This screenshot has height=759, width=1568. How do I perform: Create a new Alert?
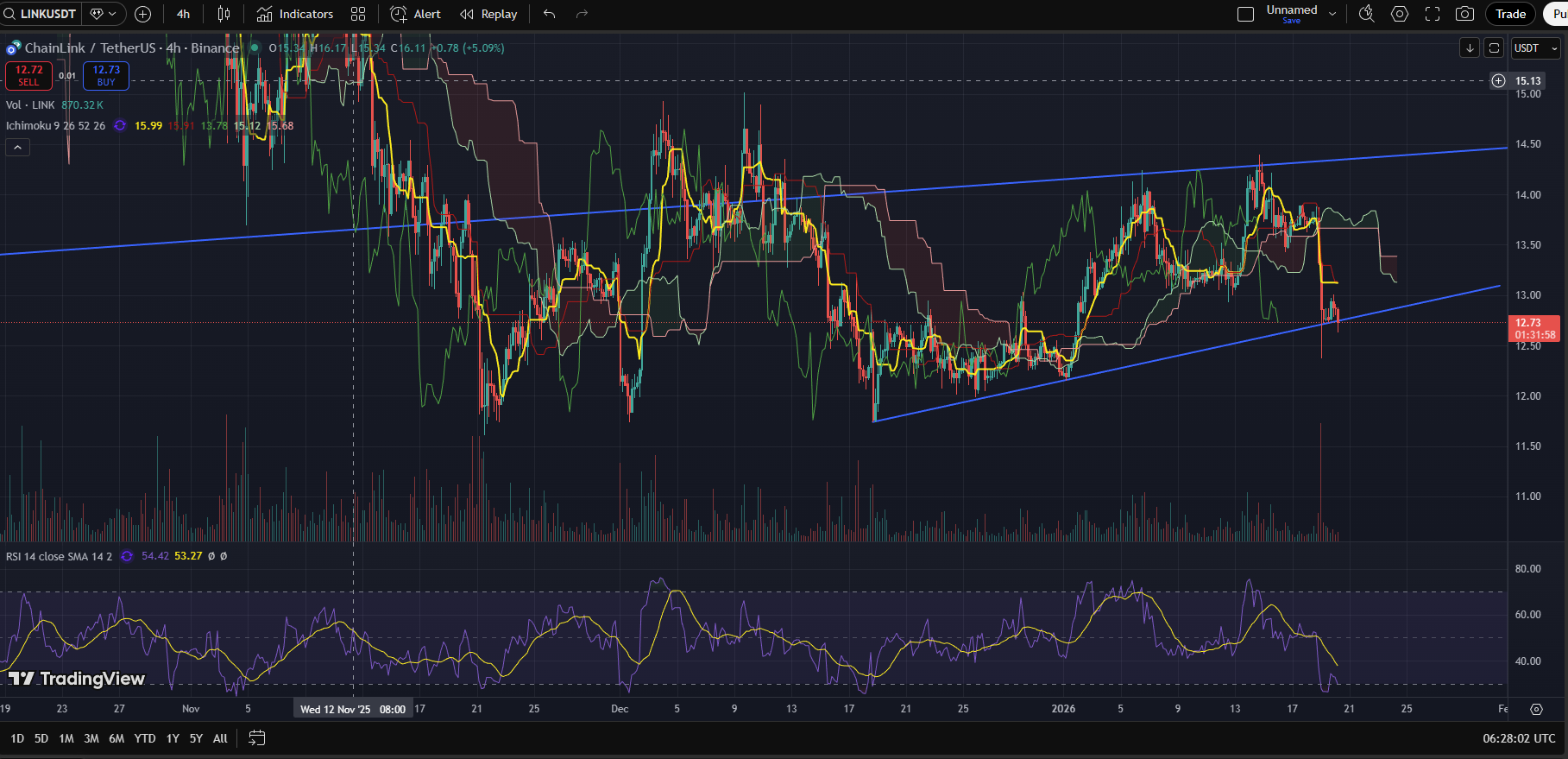click(x=416, y=14)
